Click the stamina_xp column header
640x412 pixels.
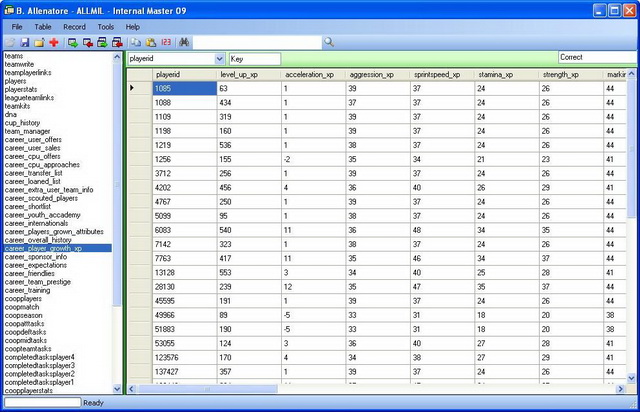coord(507,75)
